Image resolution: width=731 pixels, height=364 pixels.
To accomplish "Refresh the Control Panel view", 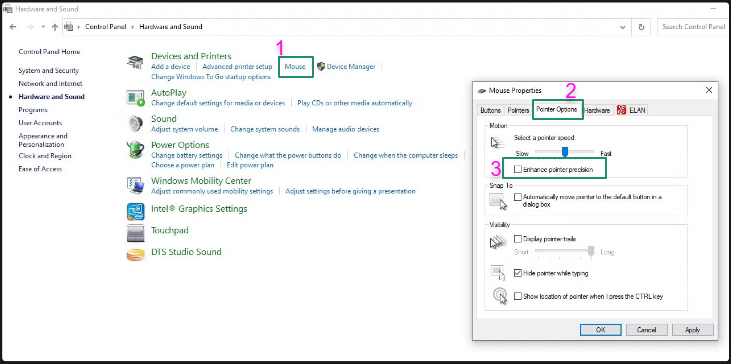I will coord(641,27).
